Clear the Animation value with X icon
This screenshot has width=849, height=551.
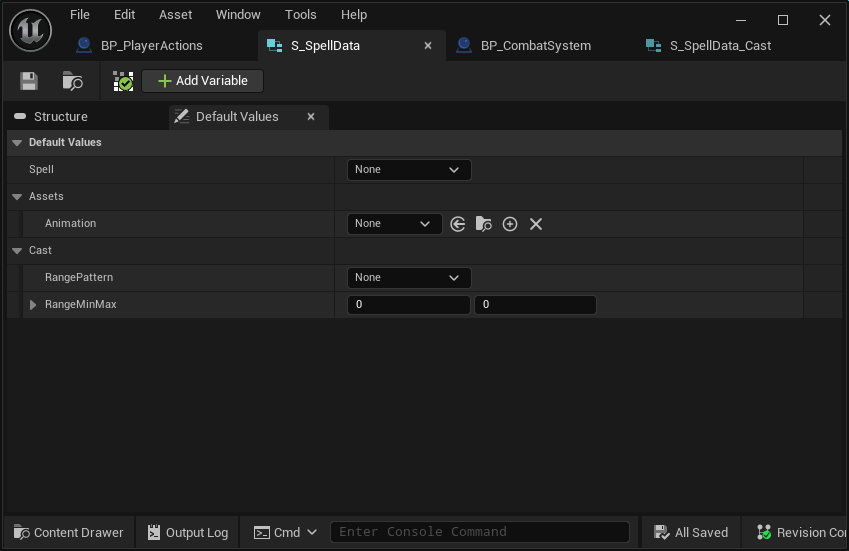coord(535,224)
